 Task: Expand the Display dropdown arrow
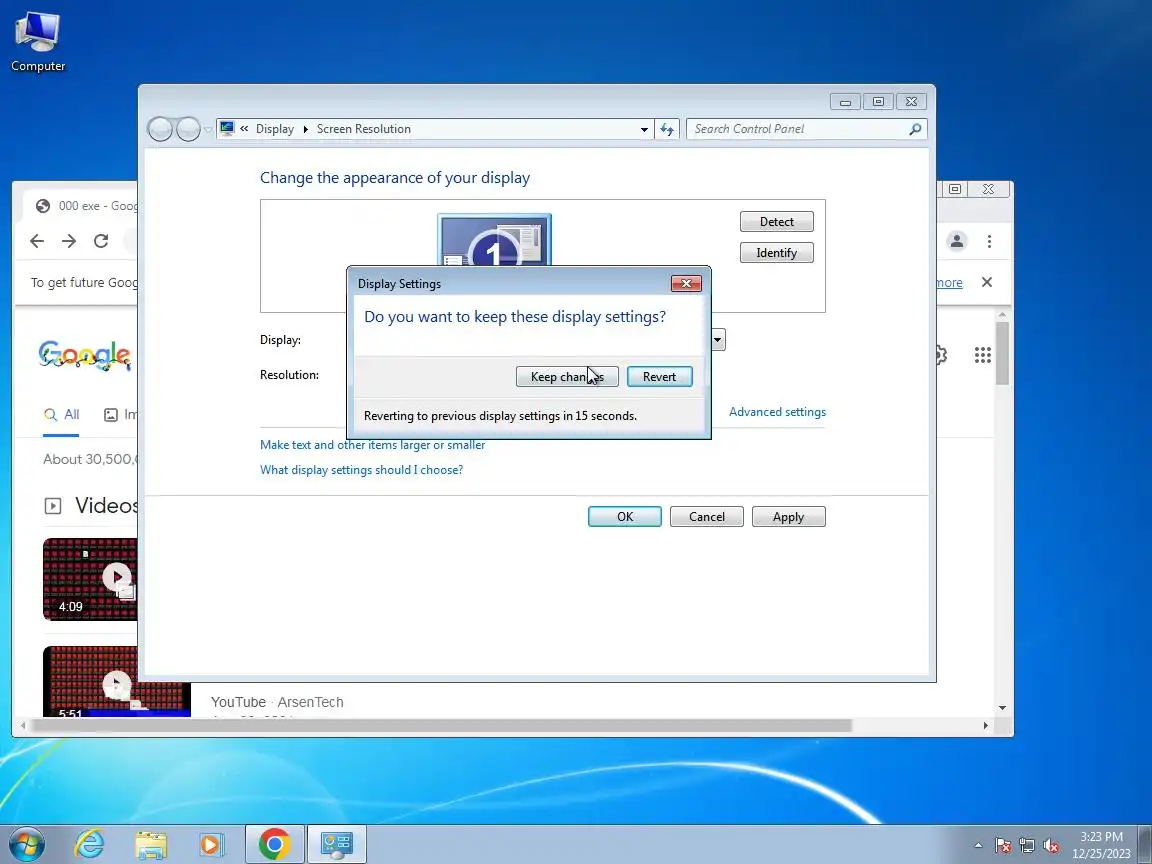(x=718, y=339)
